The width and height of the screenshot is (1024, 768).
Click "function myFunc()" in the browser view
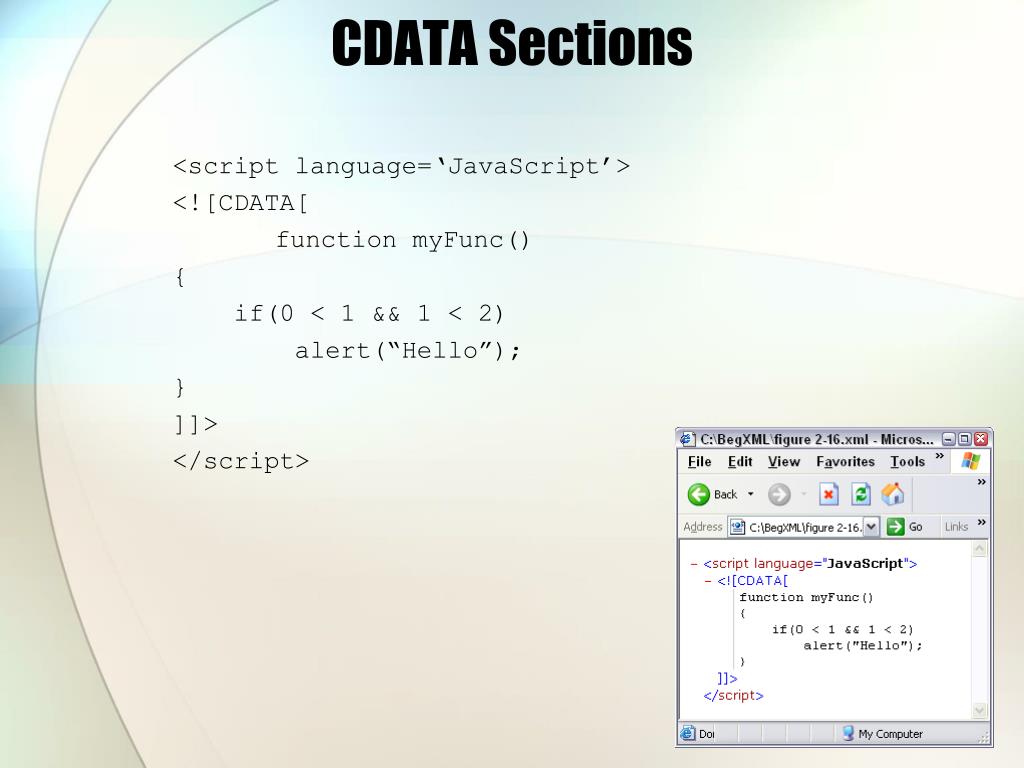(x=806, y=597)
